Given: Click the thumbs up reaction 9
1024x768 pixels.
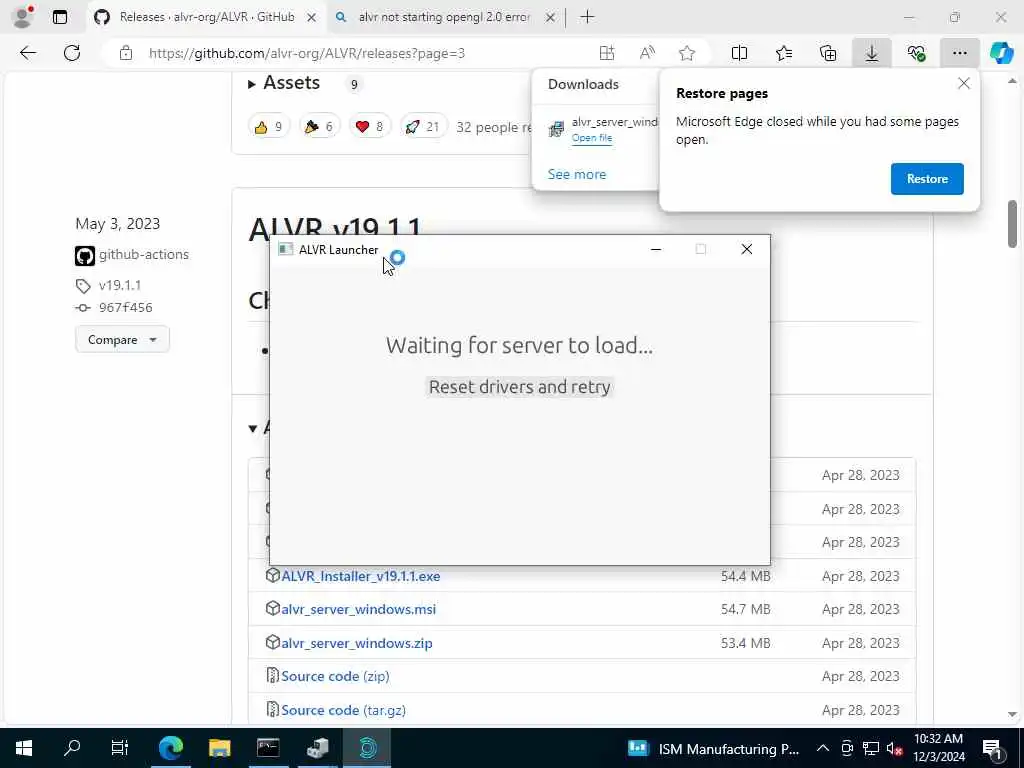Looking at the screenshot, I should coord(268,127).
